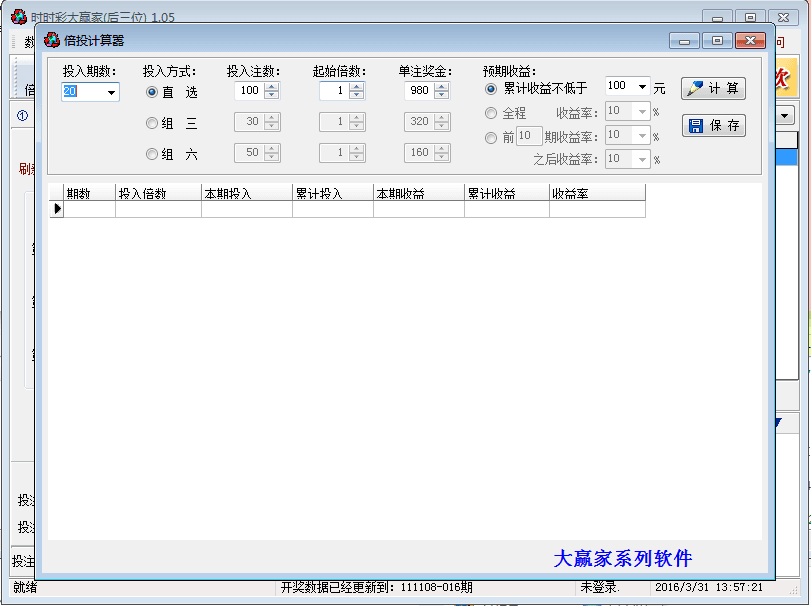Click the 起始倍数 input field for 直选
811x606 pixels.
point(334,91)
